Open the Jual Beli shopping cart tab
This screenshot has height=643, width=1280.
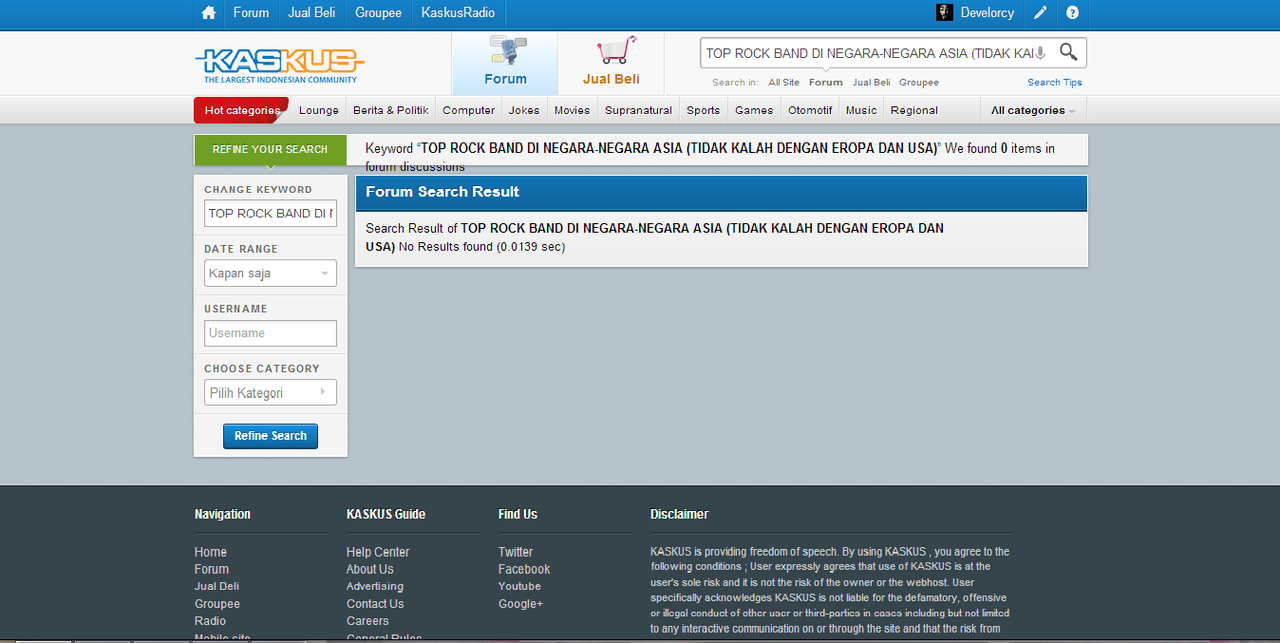click(x=611, y=63)
